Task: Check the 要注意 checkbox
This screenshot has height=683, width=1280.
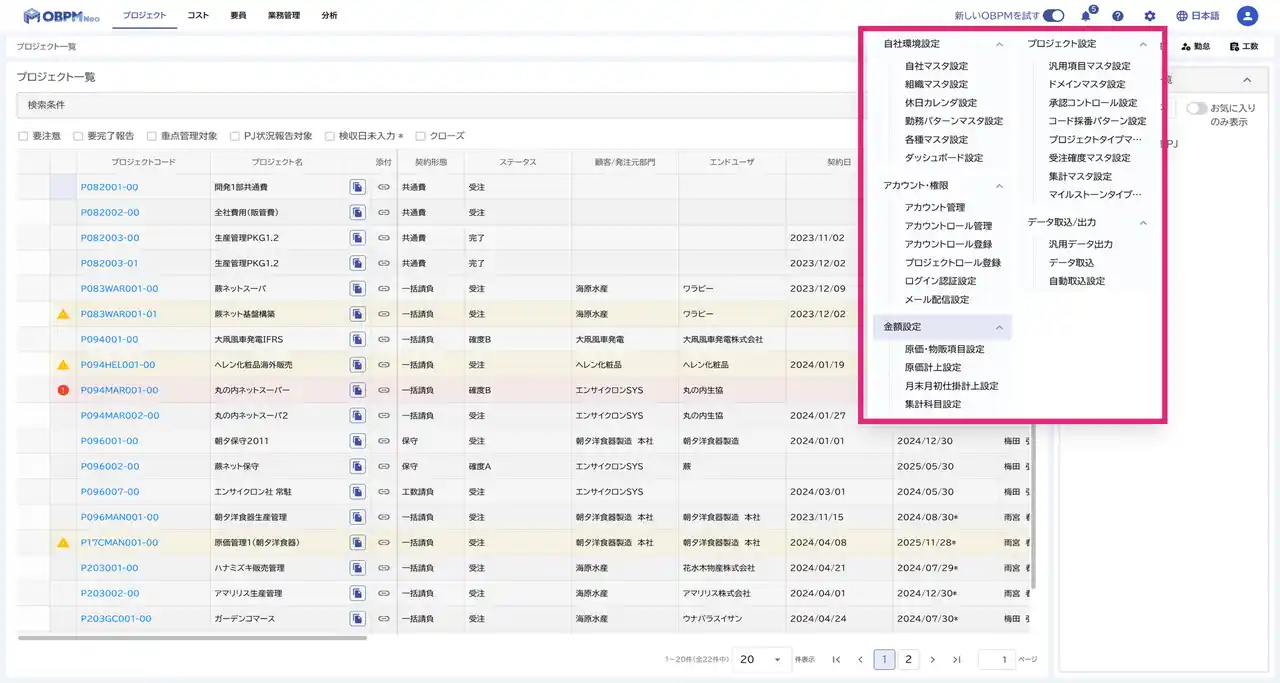Action: pyautogui.click(x=23, y=136)
